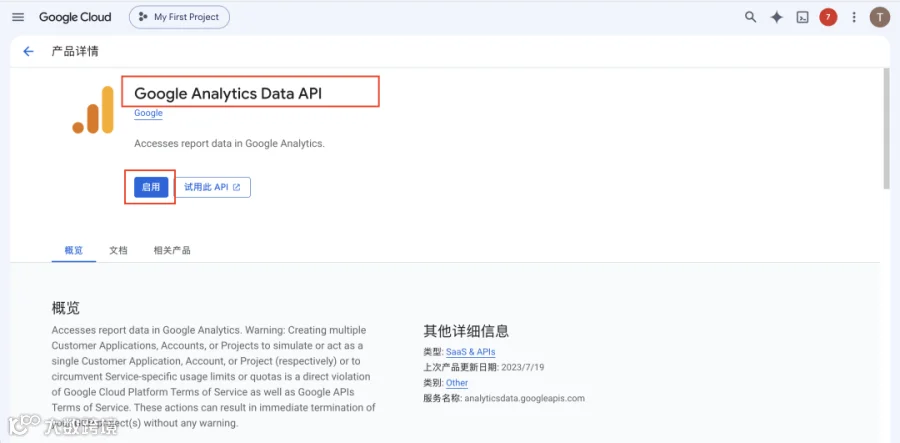900x443 pixels.
Task: Click the search magnifier icon
Action: click(750, 17)
